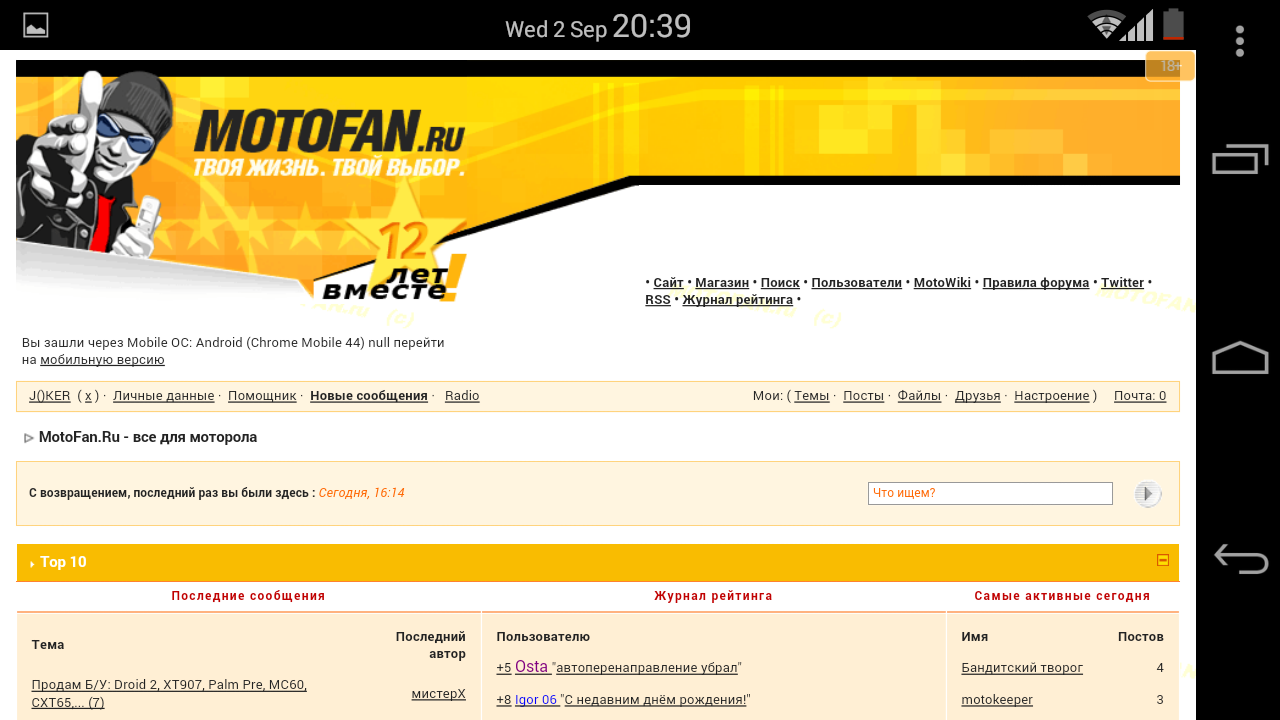Tap the battery status icon

[1174, 25]
